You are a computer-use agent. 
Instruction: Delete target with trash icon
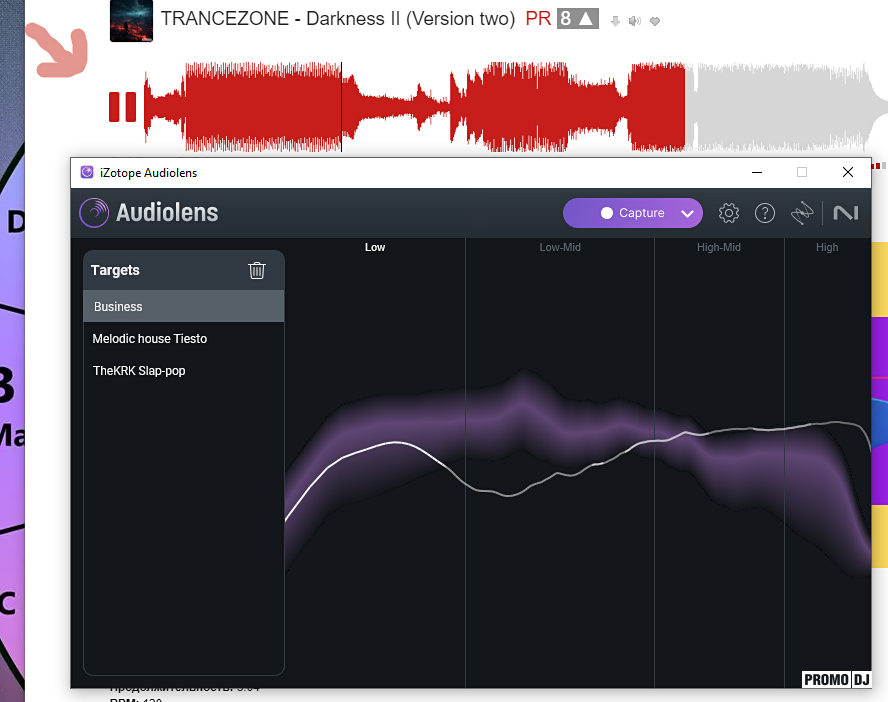pyautogui.click(x=257, y=270)
